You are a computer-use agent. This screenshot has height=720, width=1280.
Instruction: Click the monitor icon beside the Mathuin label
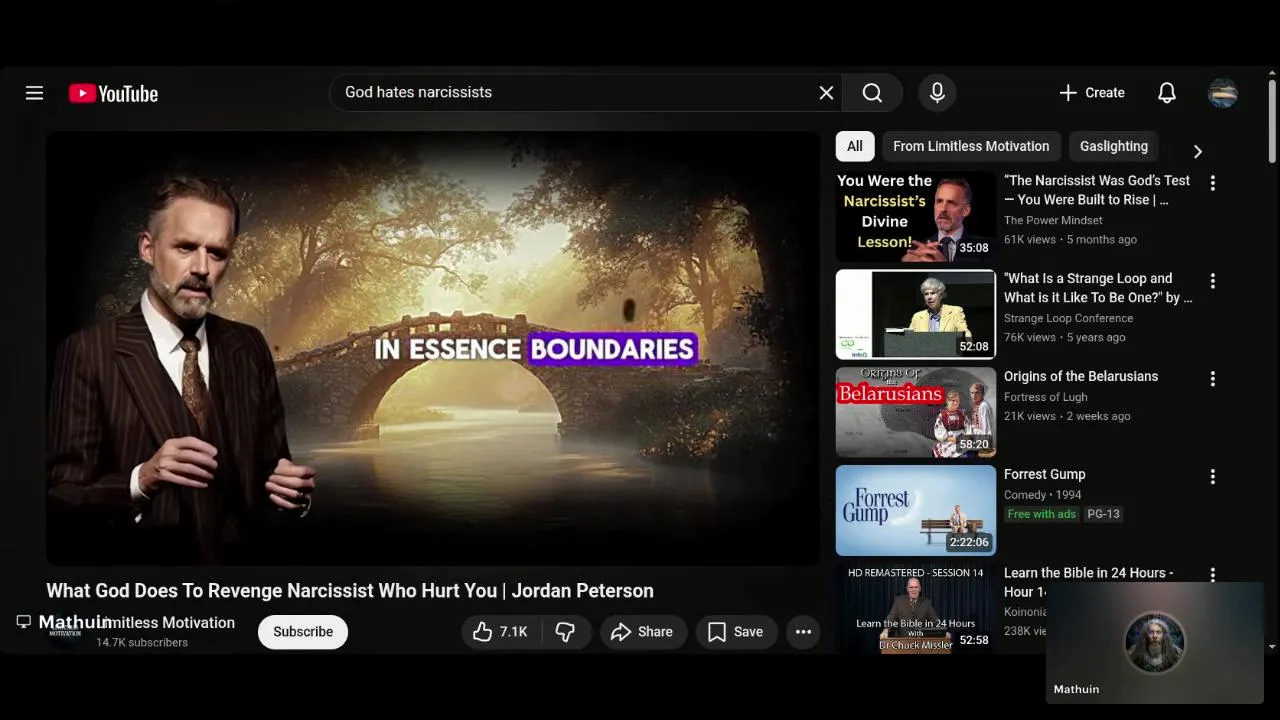[24, 622]
